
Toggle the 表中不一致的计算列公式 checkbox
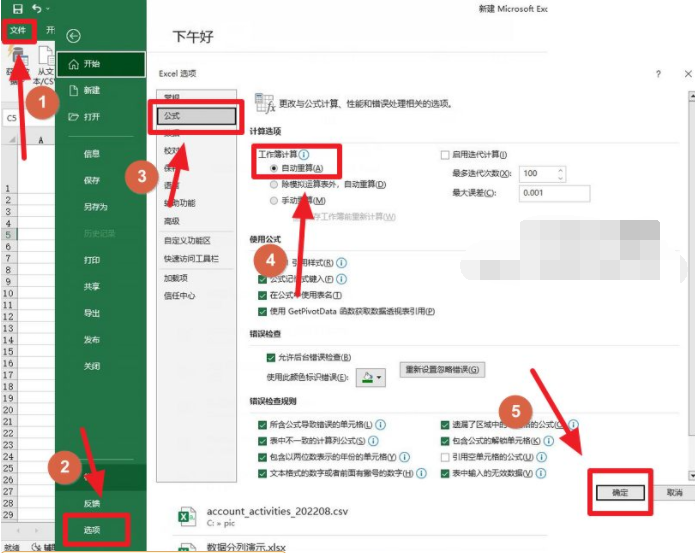(262, 441)
